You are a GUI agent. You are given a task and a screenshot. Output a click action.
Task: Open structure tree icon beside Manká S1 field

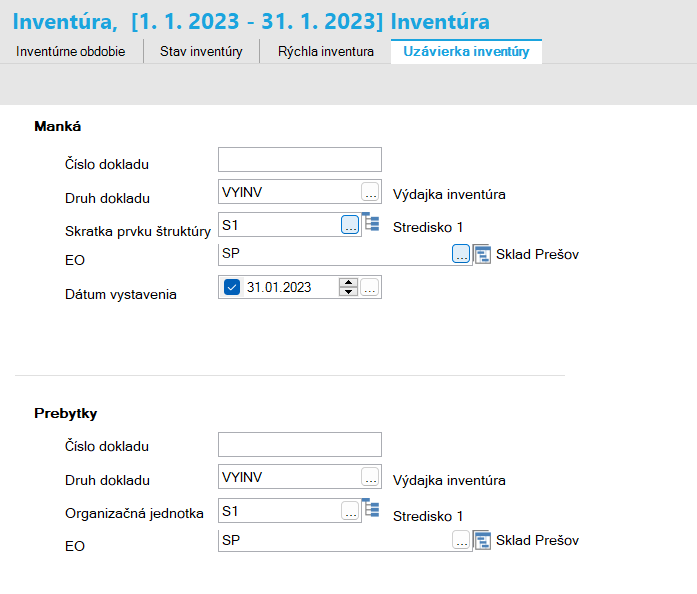coord(371,221)
